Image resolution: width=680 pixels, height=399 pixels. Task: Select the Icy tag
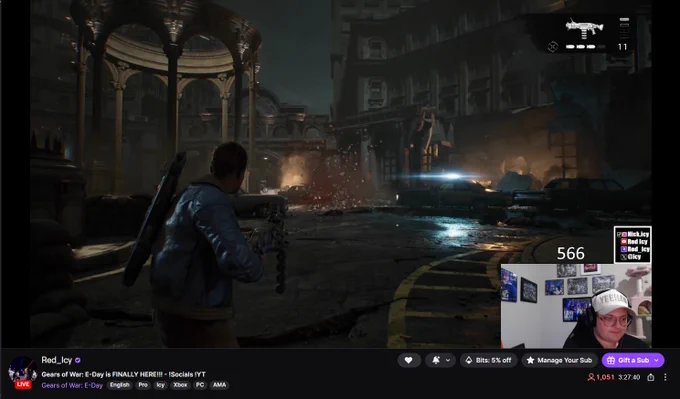[x=160, y=385]
